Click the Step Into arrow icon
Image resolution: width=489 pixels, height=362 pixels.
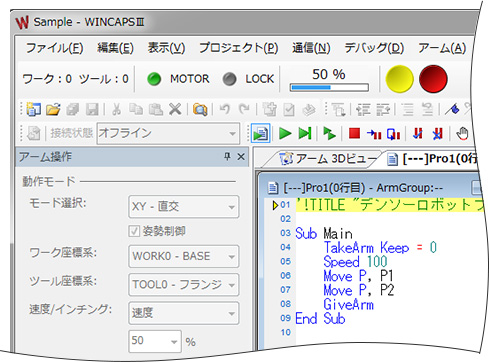(374, 134)
